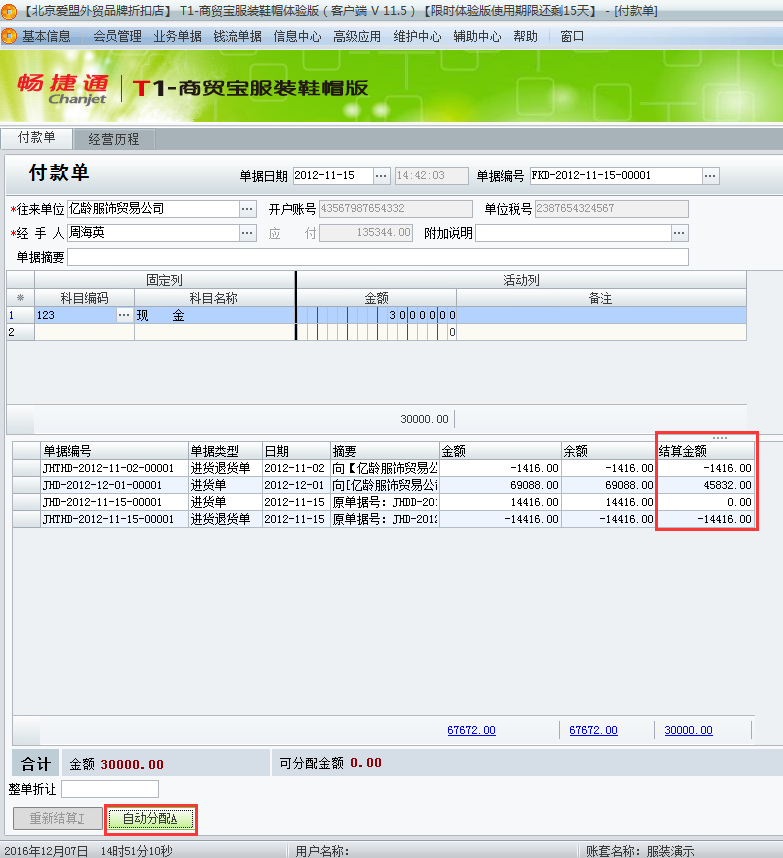Select row JHTHD-2012-11-02-00001
The width and height of the screenshot is (783, 858).
pyautogui.click(x=383, y=468)
